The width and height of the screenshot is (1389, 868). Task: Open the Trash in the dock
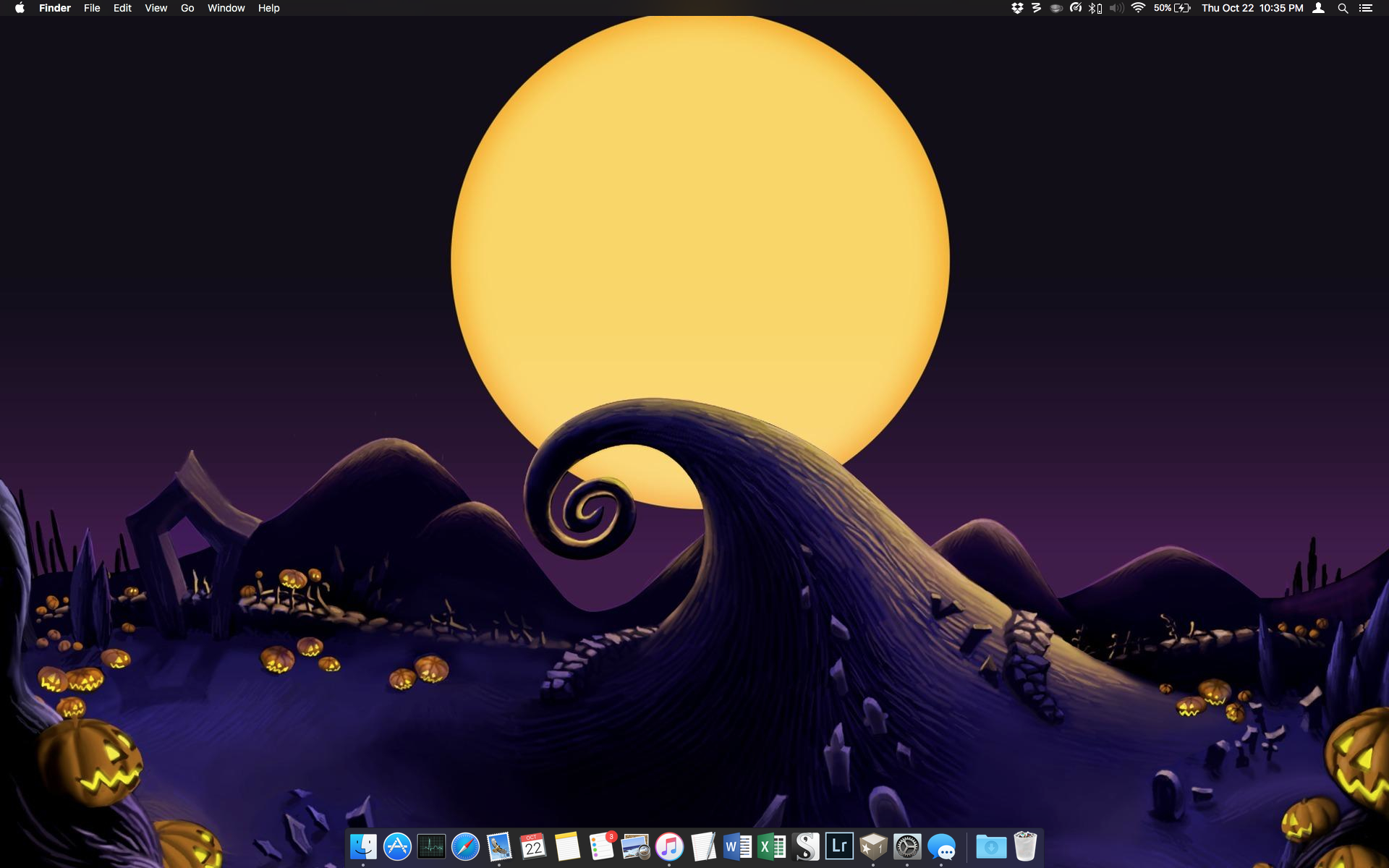click(1025, 846)
